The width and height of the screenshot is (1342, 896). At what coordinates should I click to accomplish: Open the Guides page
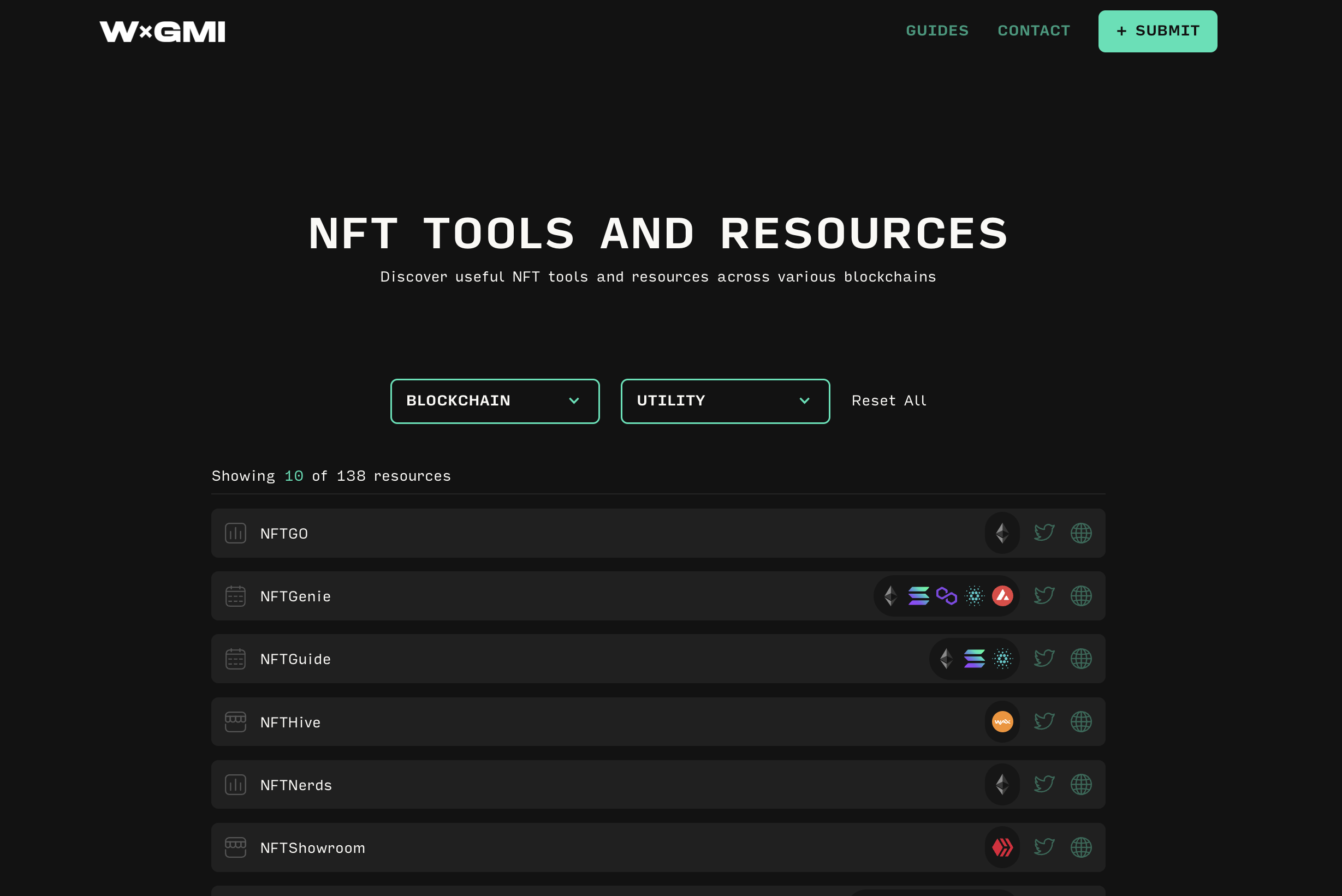(937, 31)
